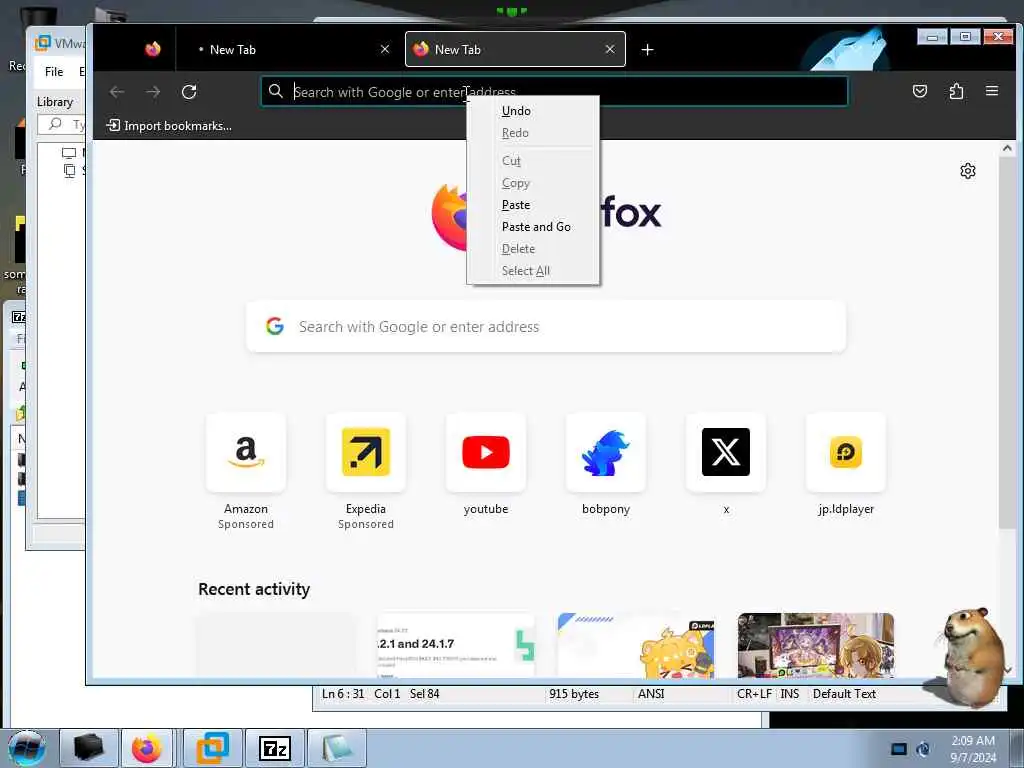The image size is (1024, 768).
Task: Open the File menu in VMware window
Action: coord(54,72)
